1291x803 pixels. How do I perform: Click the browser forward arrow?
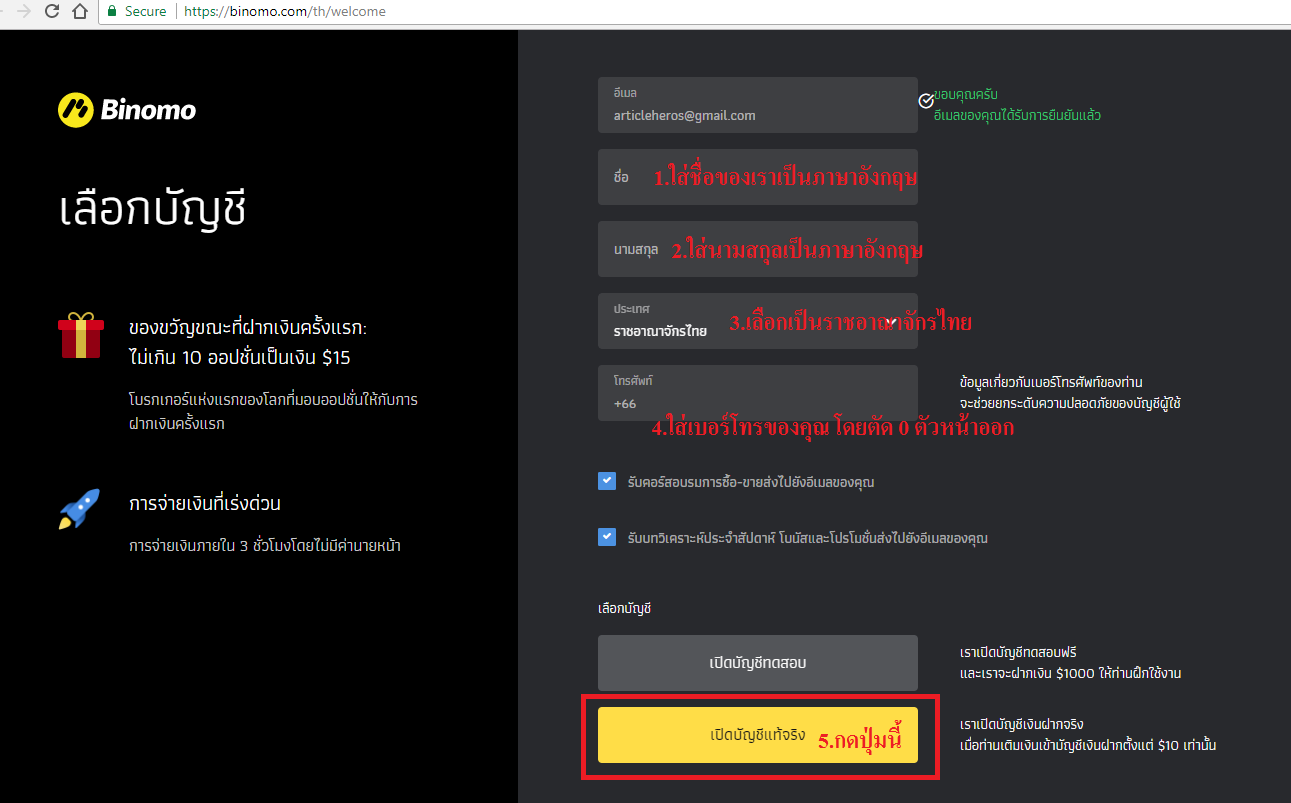23,12
